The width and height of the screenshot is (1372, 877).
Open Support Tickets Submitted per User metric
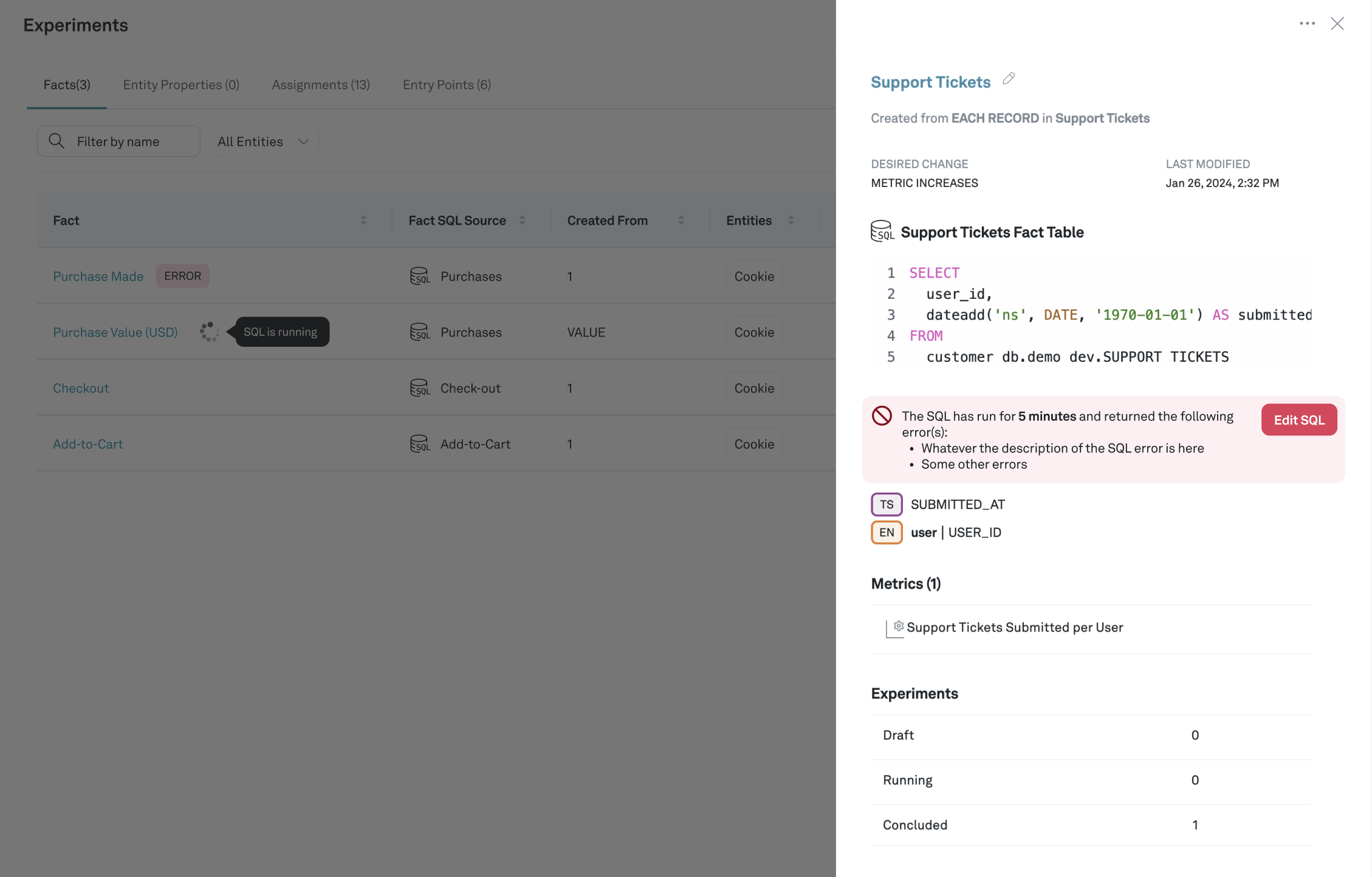pos(1014,627)
